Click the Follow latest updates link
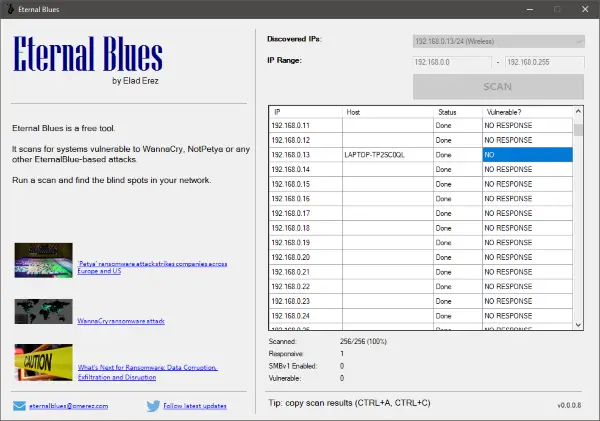The width and height of the screenshot is (600, 421). (x=195, y=406)
